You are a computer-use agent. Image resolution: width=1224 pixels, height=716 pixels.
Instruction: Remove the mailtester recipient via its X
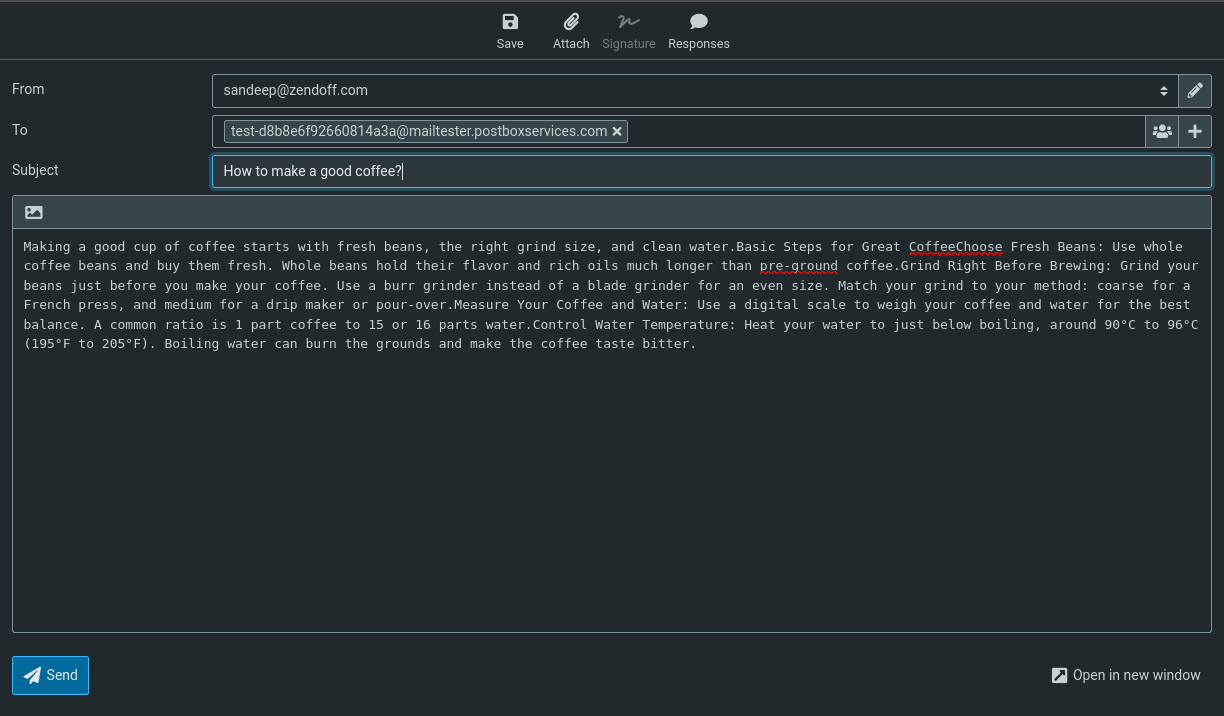pos(617,131)
